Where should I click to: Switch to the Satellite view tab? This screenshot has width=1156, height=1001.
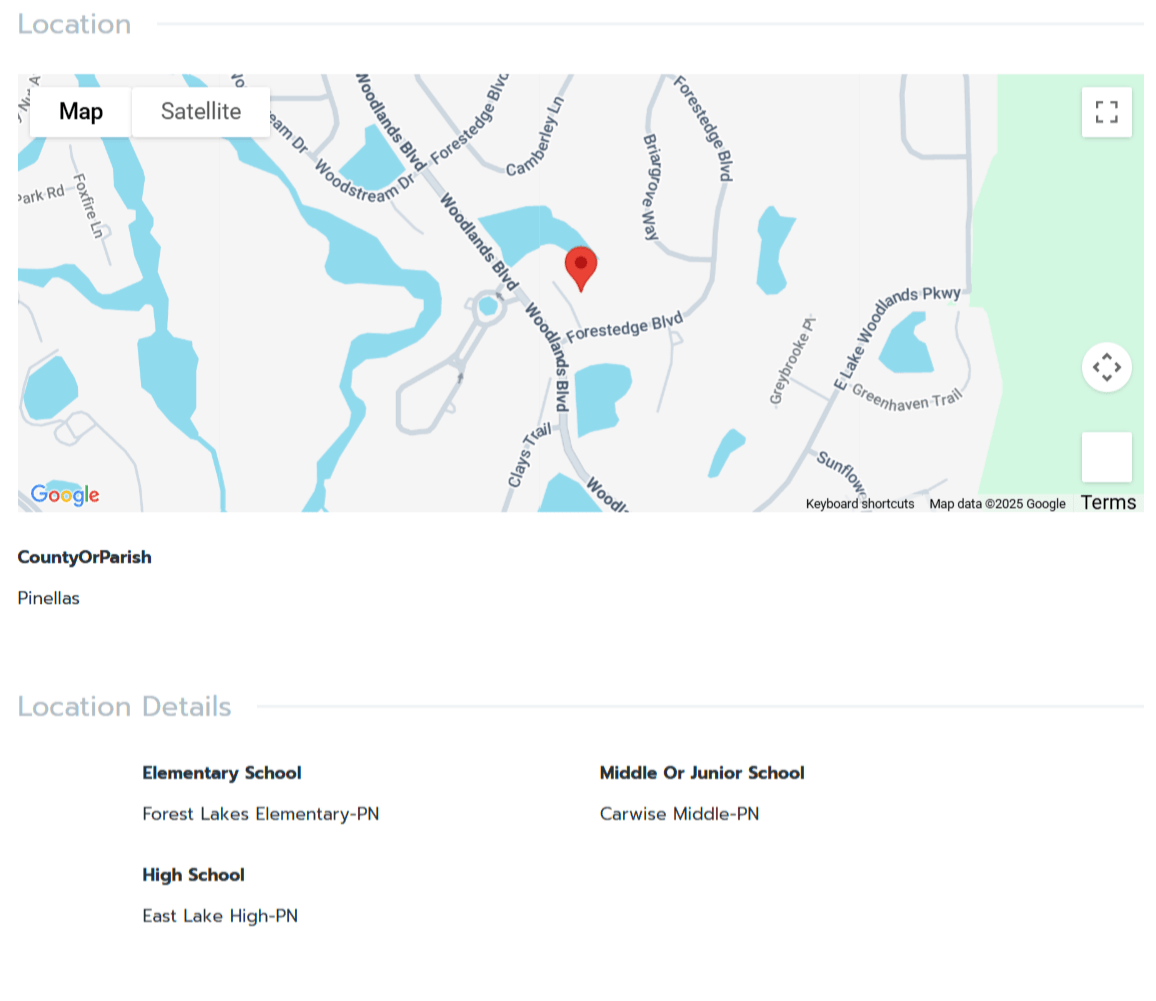[201, 112]
